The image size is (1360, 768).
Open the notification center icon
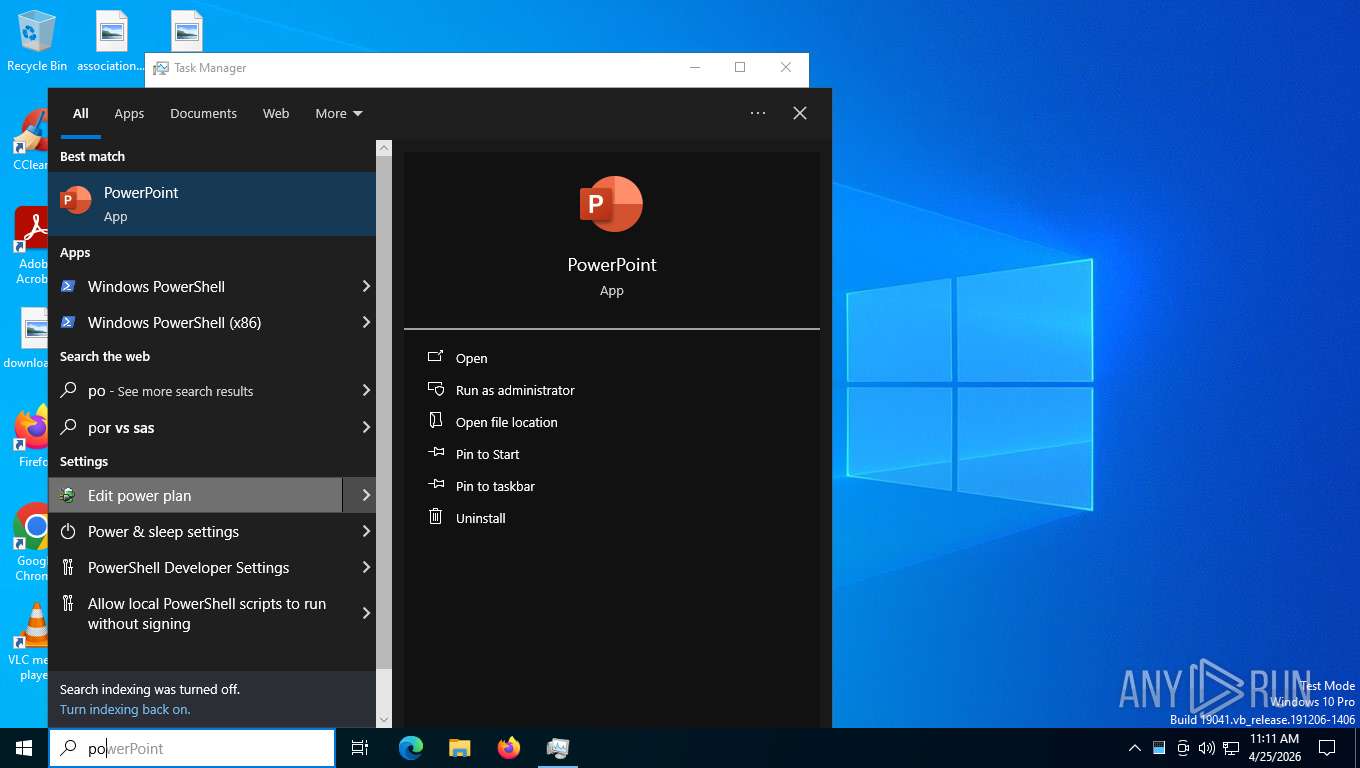pyautogui.click(x=1327, y=748)
